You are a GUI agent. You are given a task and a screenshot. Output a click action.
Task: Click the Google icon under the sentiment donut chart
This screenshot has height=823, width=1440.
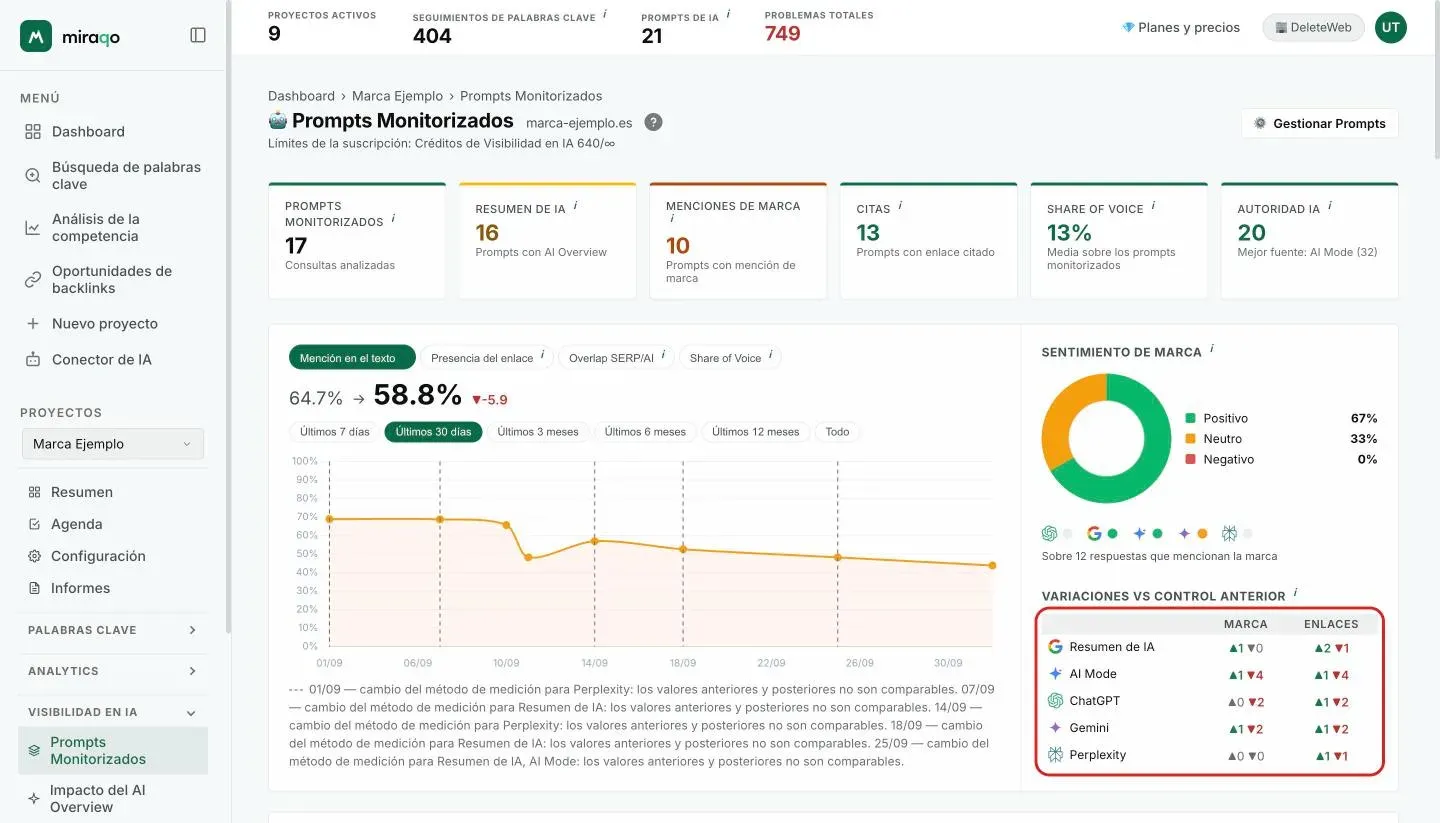click(1094, 534)
